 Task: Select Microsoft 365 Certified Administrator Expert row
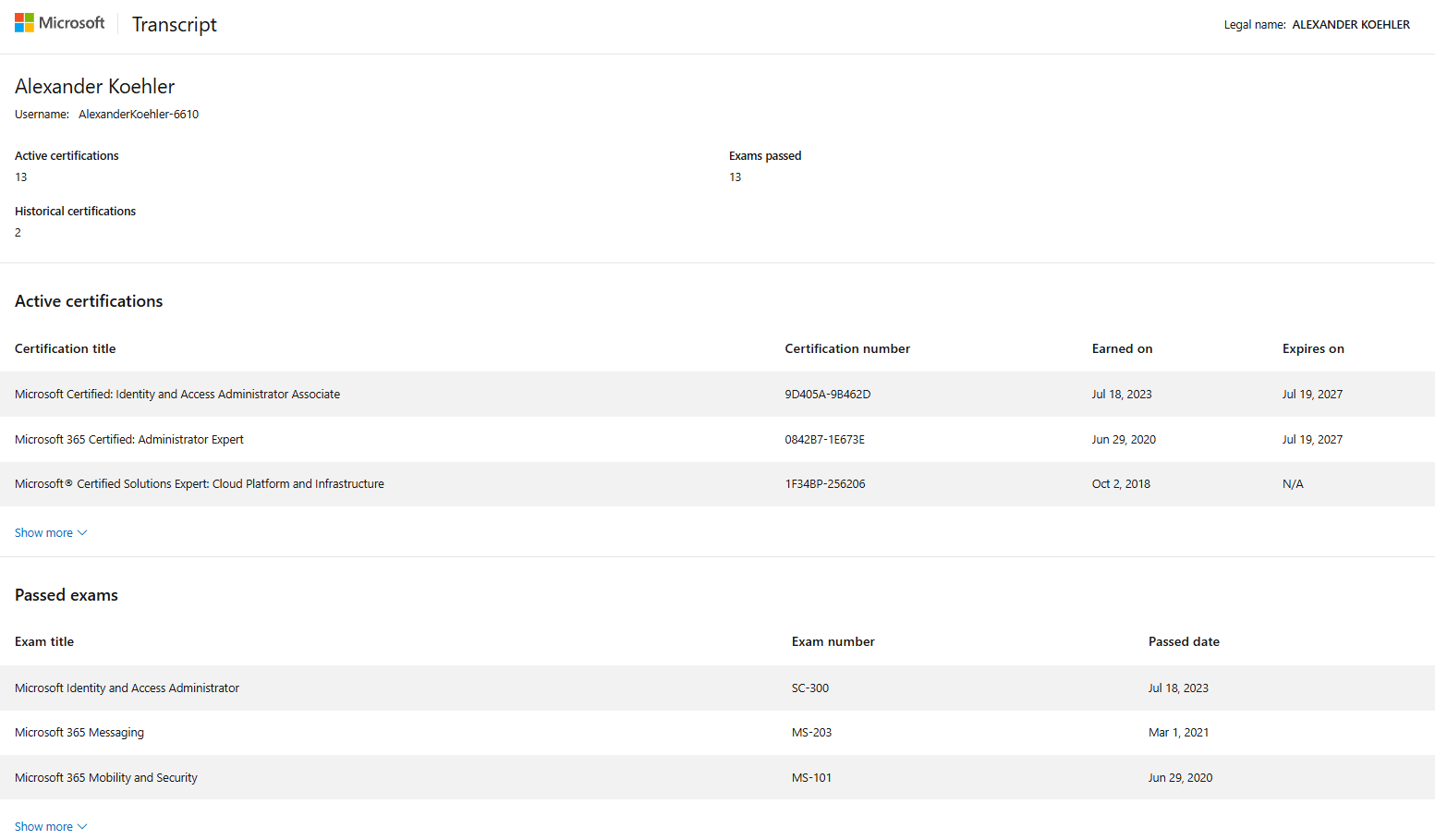click(x=129, y=440)
